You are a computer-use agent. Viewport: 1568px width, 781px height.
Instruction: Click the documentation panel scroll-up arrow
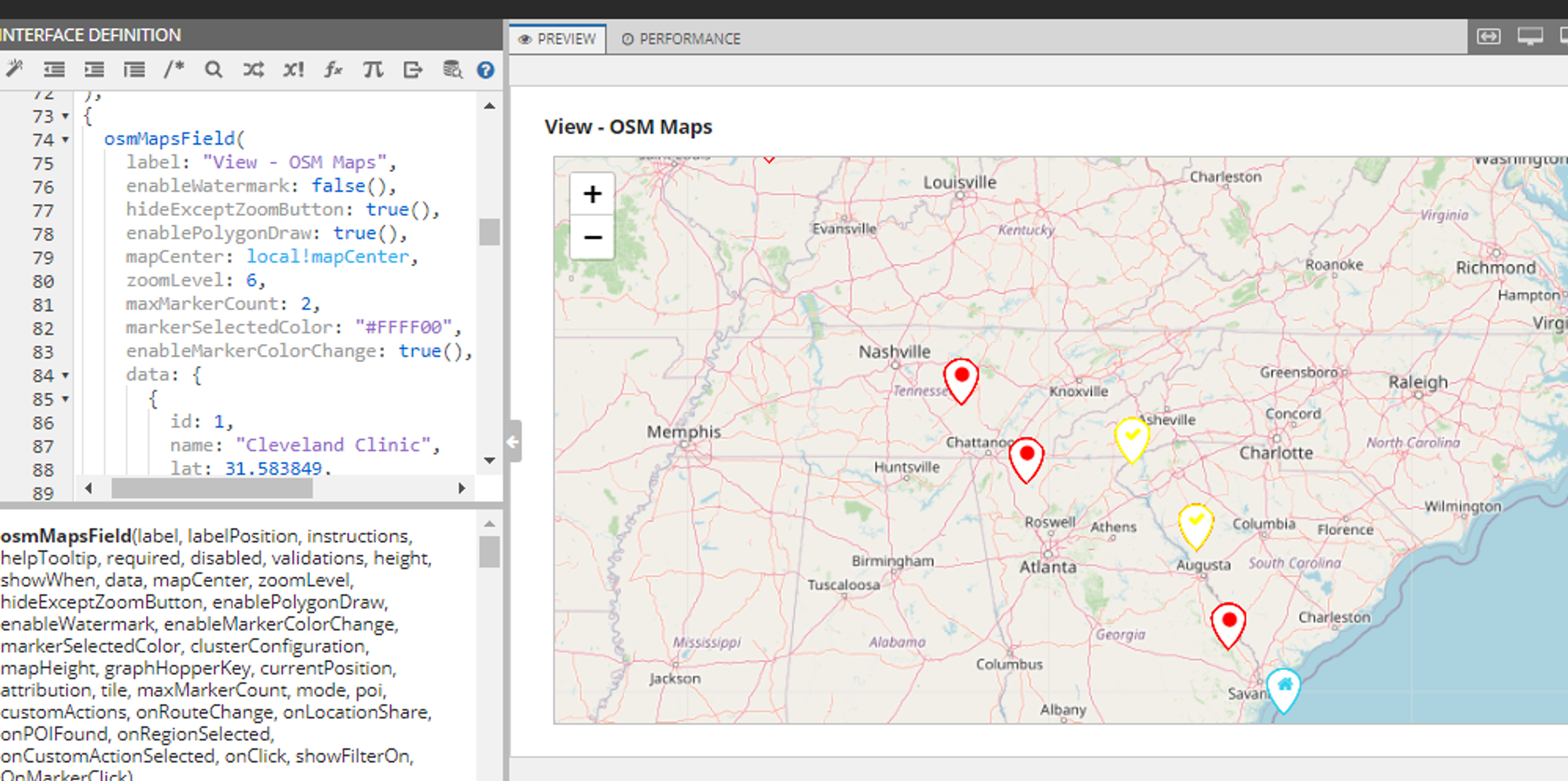(x=490, y=524)
